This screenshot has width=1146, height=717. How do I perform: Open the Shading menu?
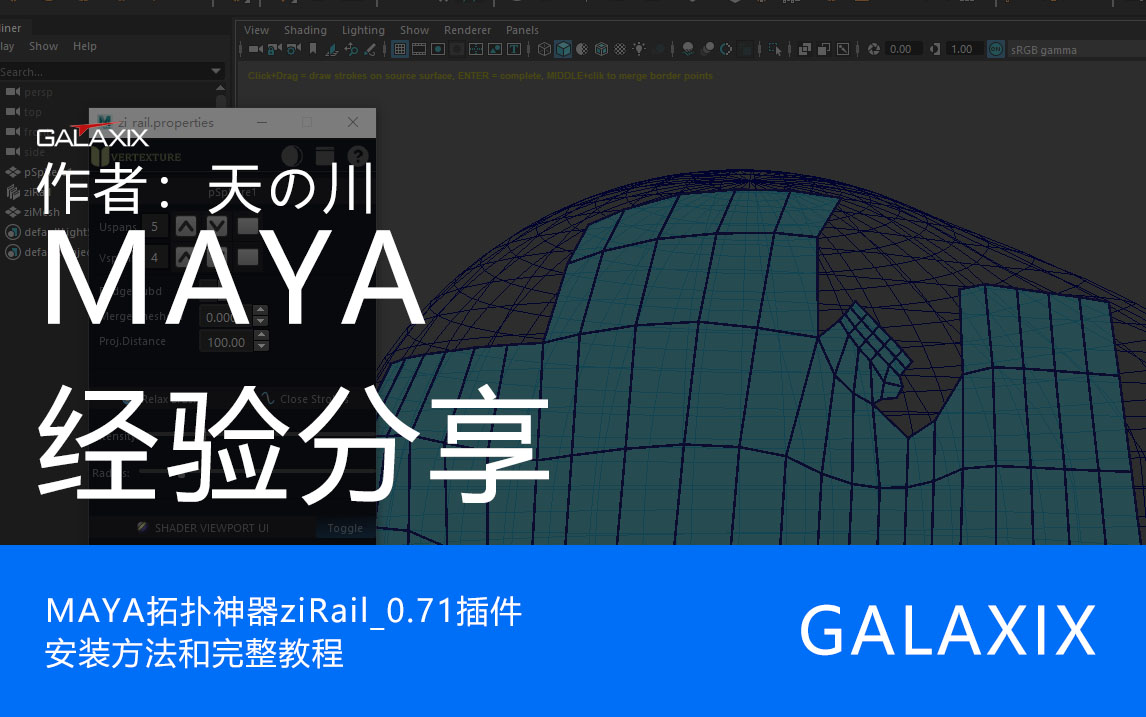(x=305, y=30)
